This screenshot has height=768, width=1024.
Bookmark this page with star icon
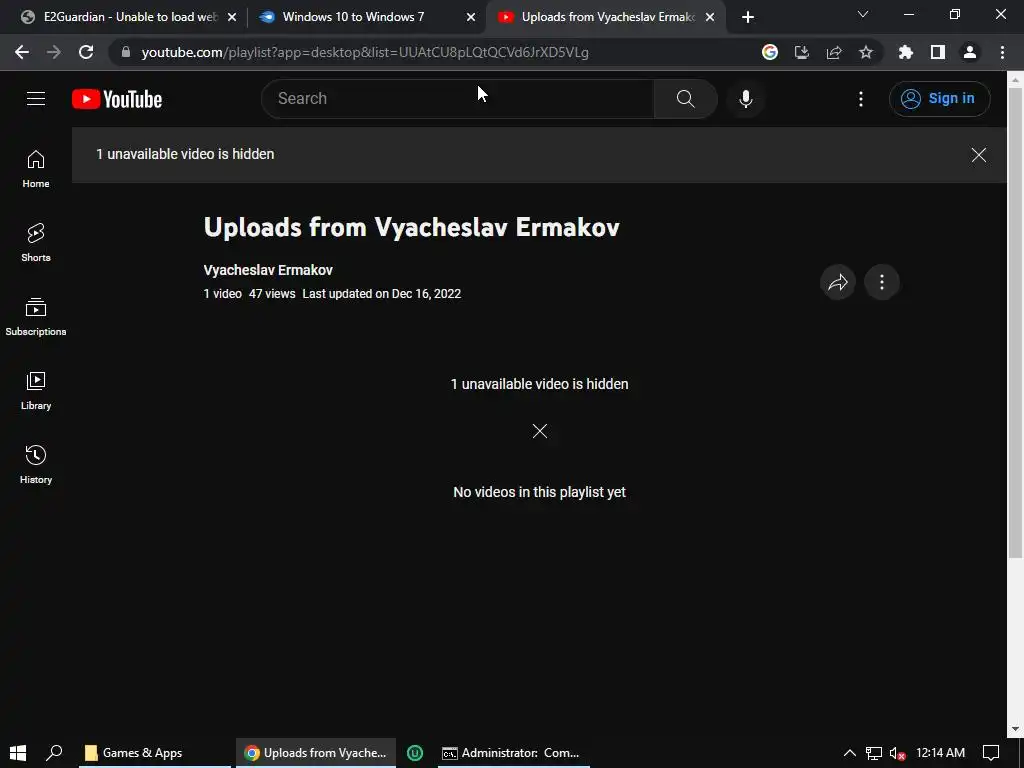[x=866, y=52]
